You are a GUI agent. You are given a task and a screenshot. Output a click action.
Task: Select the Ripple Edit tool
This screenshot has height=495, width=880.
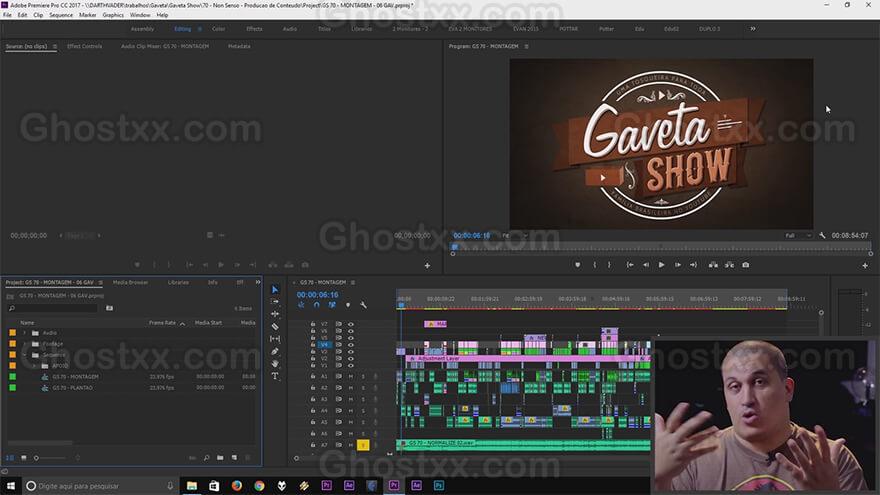click(x=275, y=314)
